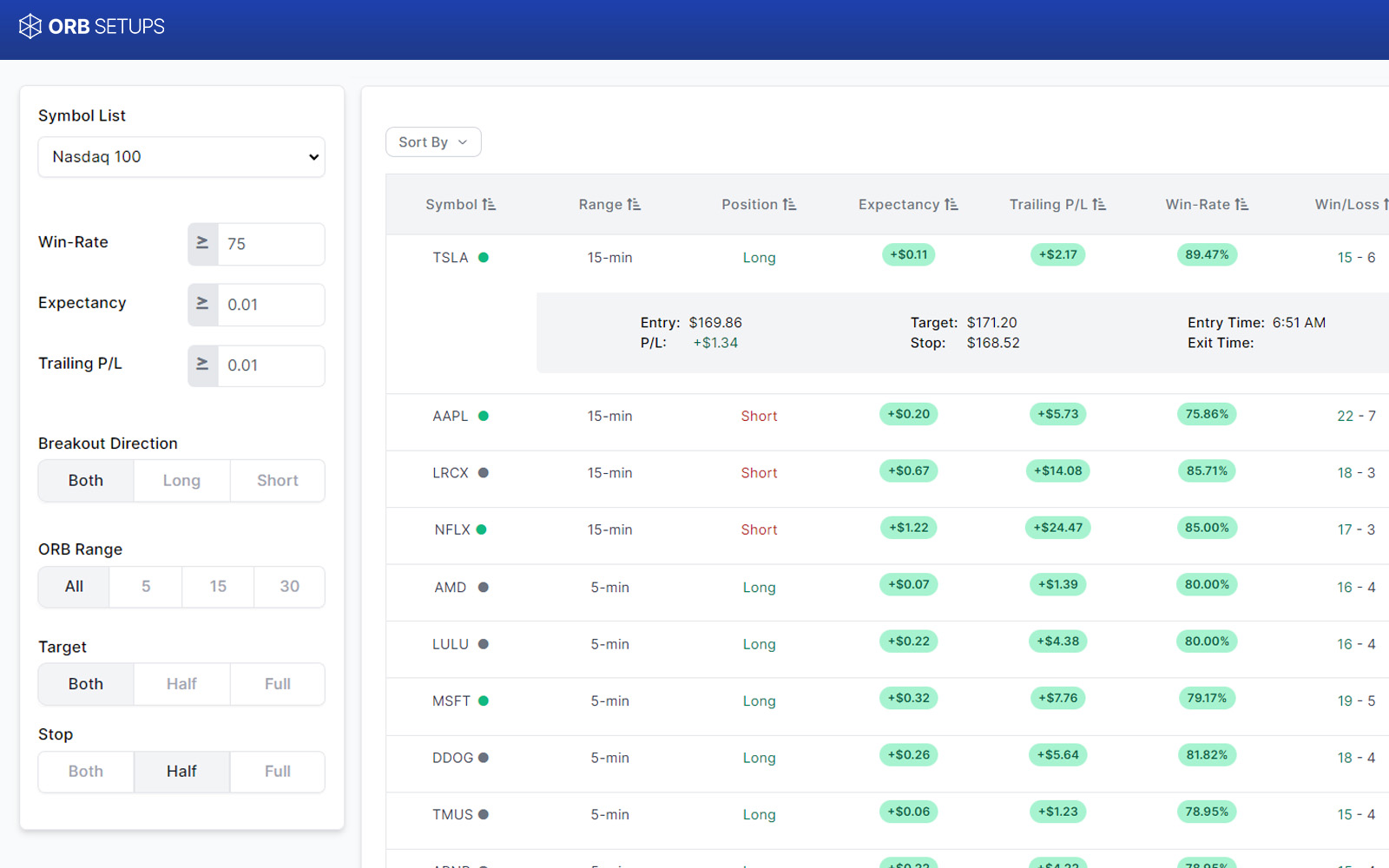Sort by Expectancy column icon
Viewport: 1389px width, 868px height.
(951, 205)
